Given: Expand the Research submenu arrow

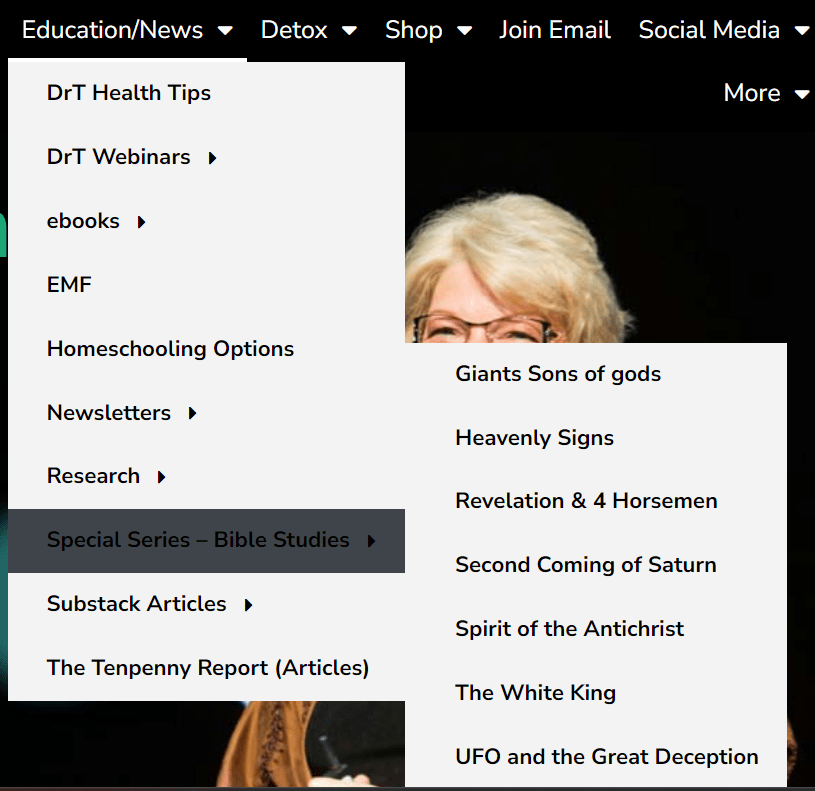Looking at the screenshot, I should tap(161, 477).
